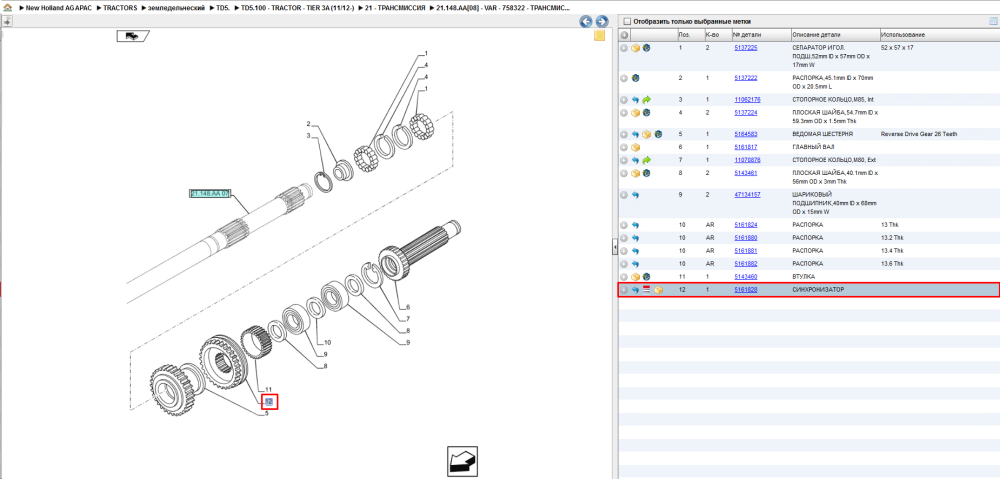The image size is (1000, 479).
Task: Toggle selection circle for part 5161880
Action: pos(624,238)
